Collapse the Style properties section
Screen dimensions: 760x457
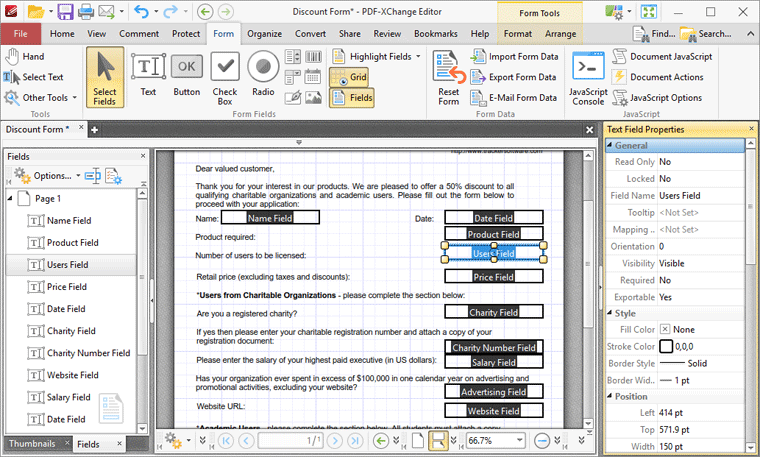609,313
